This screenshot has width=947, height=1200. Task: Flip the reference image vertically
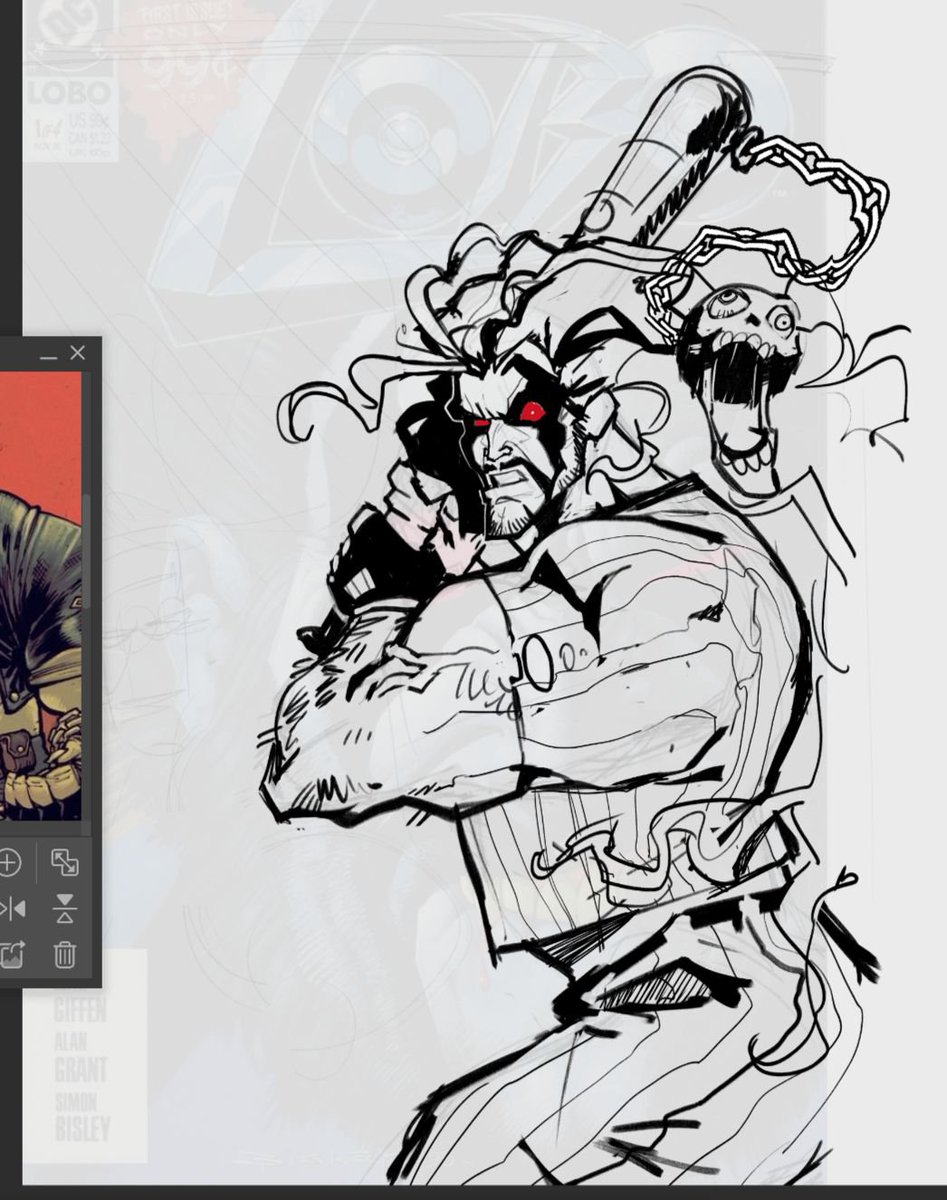coord(65,909)
